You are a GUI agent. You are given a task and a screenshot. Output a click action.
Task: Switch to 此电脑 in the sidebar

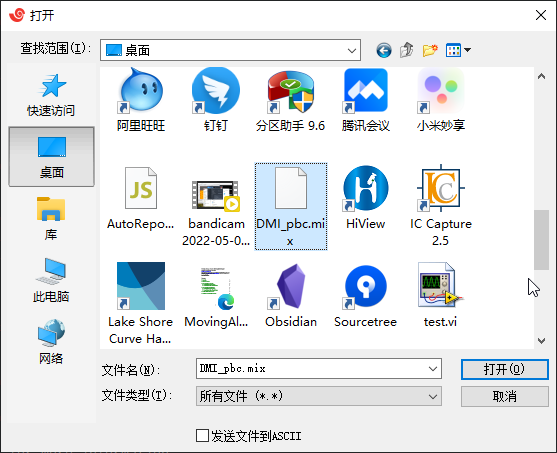(x=51, y=280)
